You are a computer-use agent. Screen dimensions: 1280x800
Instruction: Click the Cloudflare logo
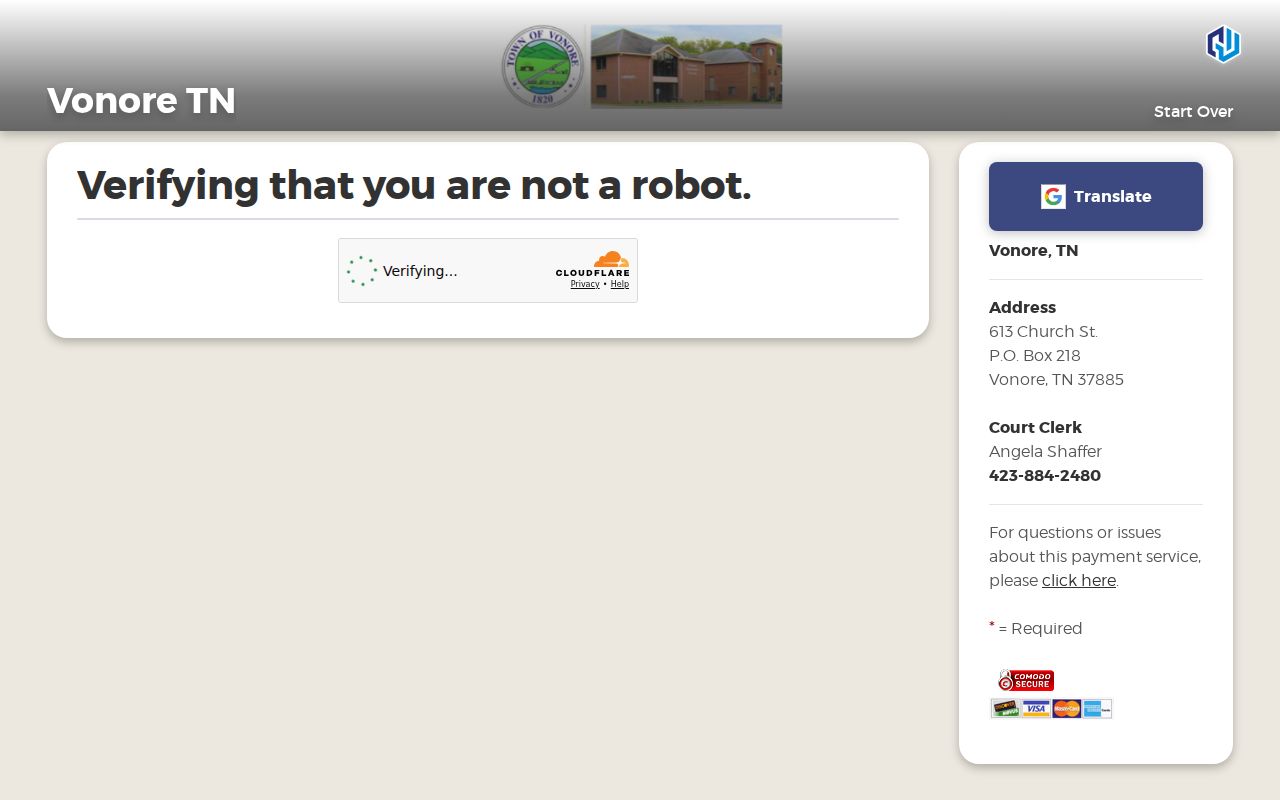[593, 264]
